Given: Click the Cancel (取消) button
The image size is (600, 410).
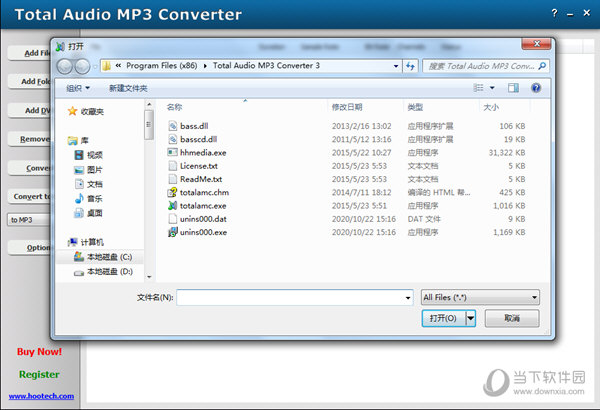Looking at the screenshot, I should [512, 318].
